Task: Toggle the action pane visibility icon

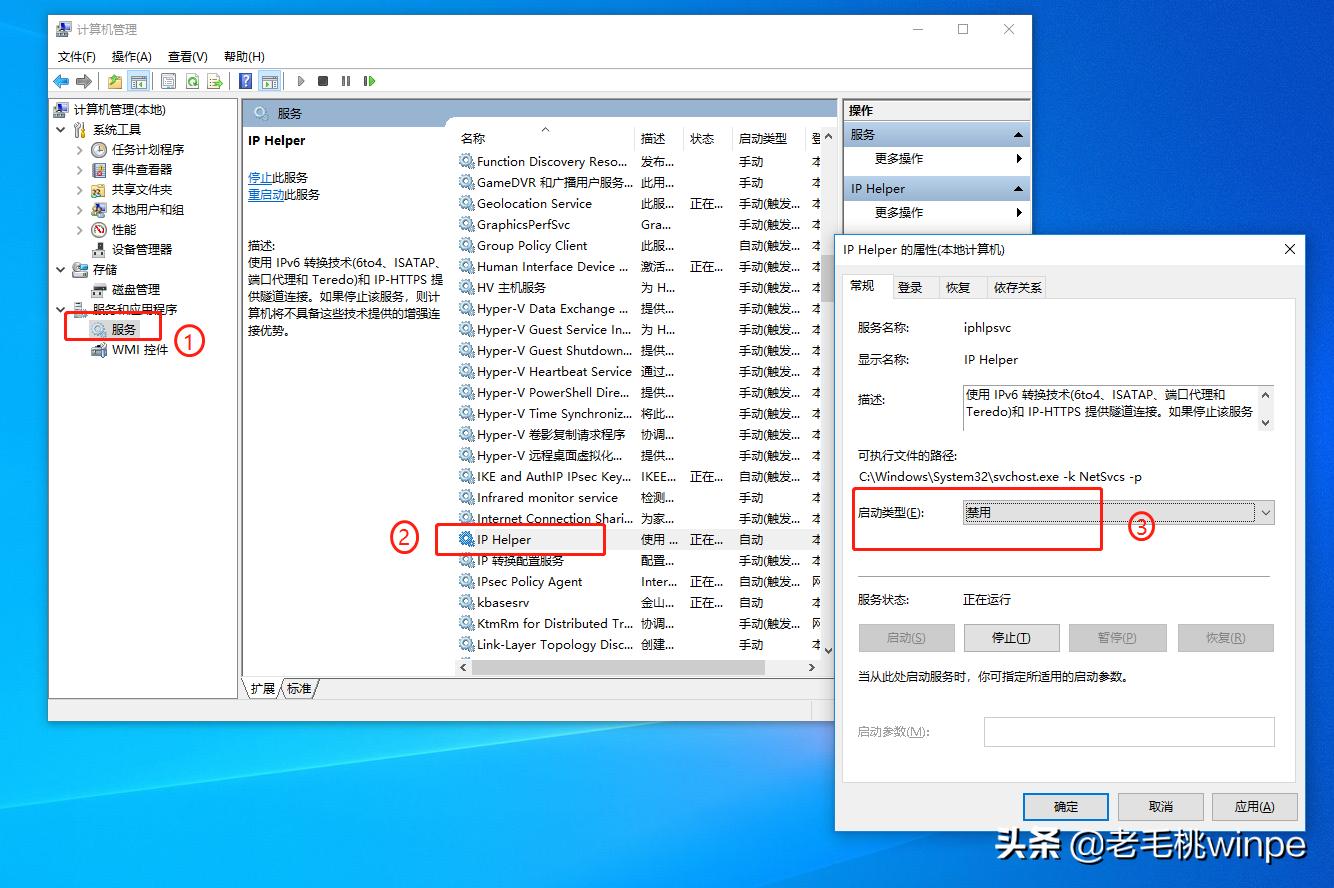Action: point(270,81)
